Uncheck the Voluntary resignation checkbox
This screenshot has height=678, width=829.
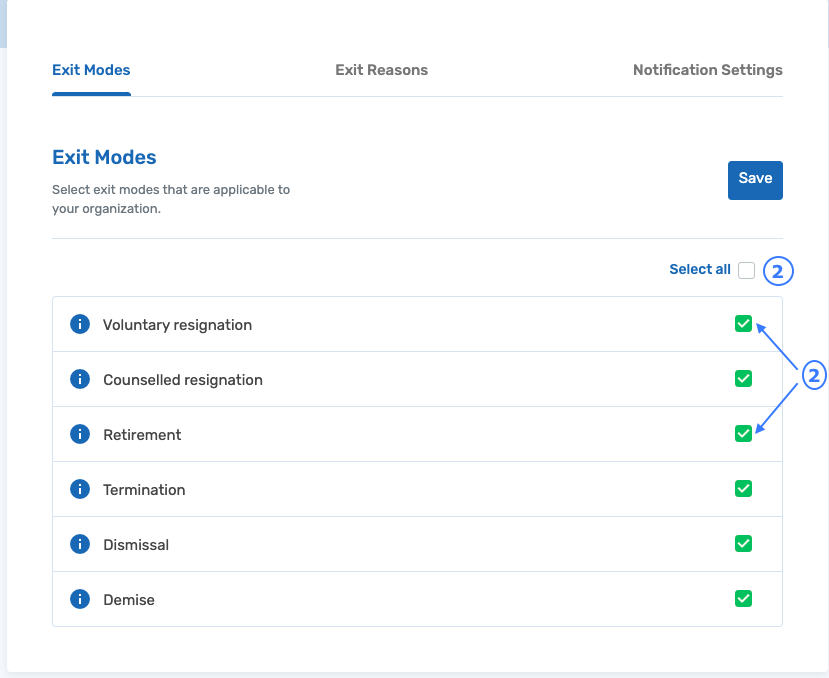pyautogui.click(x=743, y=324)
